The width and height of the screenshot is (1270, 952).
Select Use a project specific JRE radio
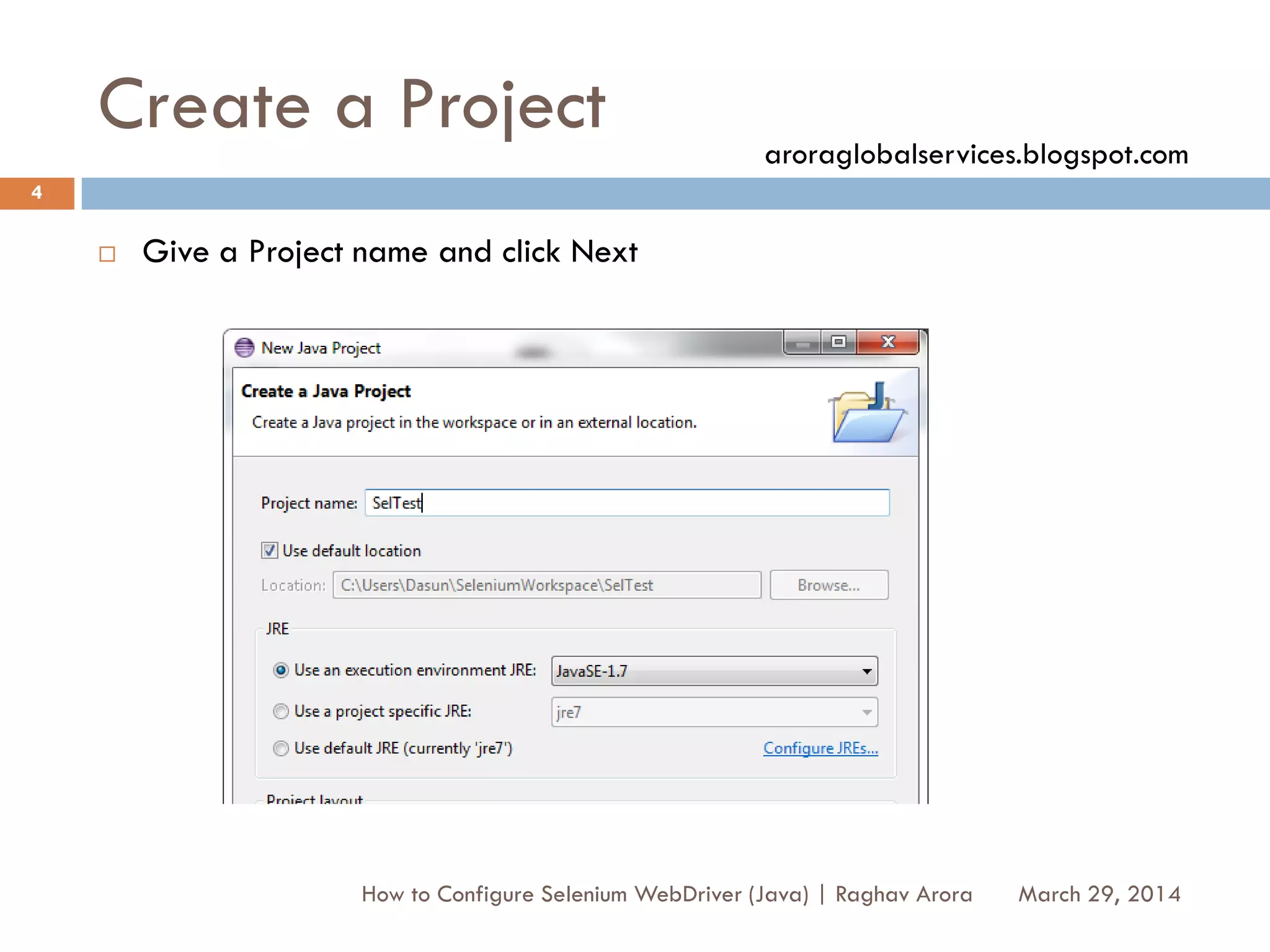click(x=281, y=711)
